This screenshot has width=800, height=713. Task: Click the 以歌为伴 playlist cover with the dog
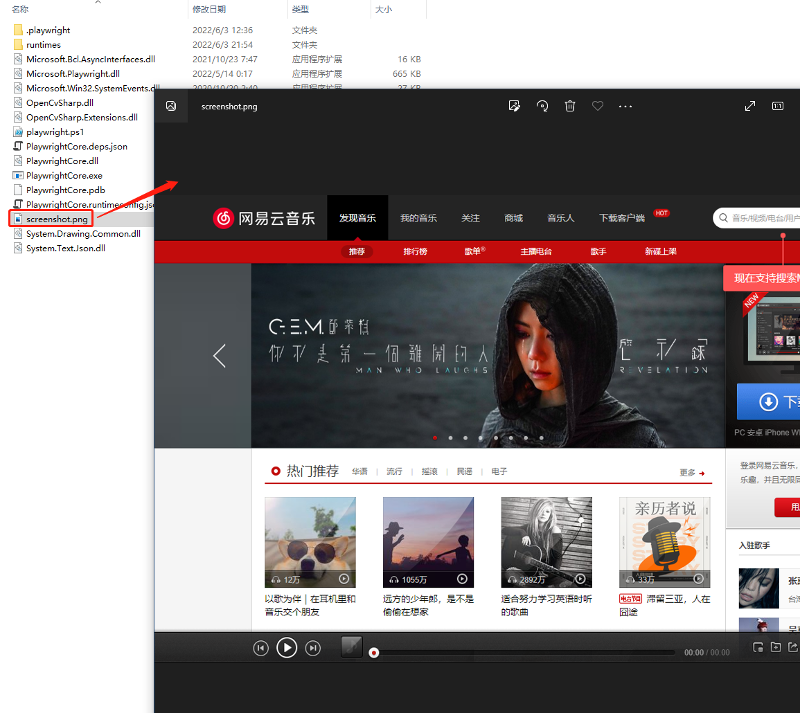(310, 542)
